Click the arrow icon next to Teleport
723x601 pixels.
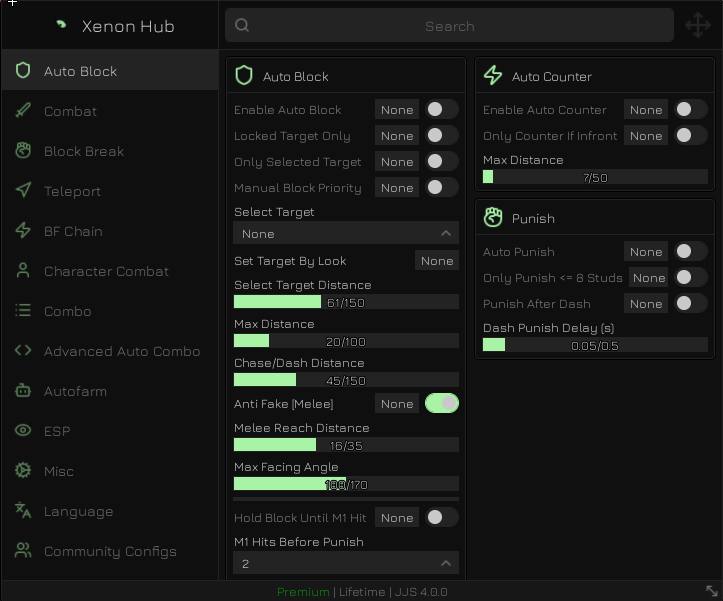pos(23,190)
